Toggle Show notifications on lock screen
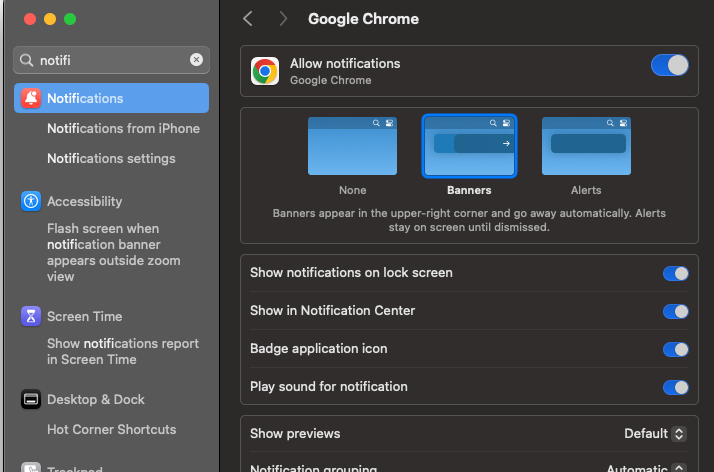This screenshot has width=714, height=472. coord(676,274)
